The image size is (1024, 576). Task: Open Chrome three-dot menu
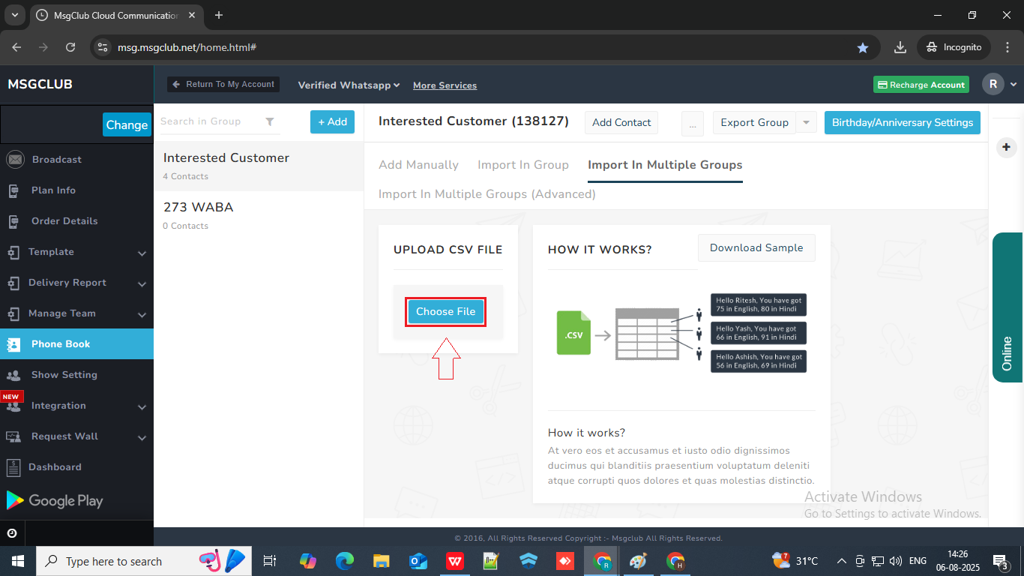click(x=1007, y=47)
